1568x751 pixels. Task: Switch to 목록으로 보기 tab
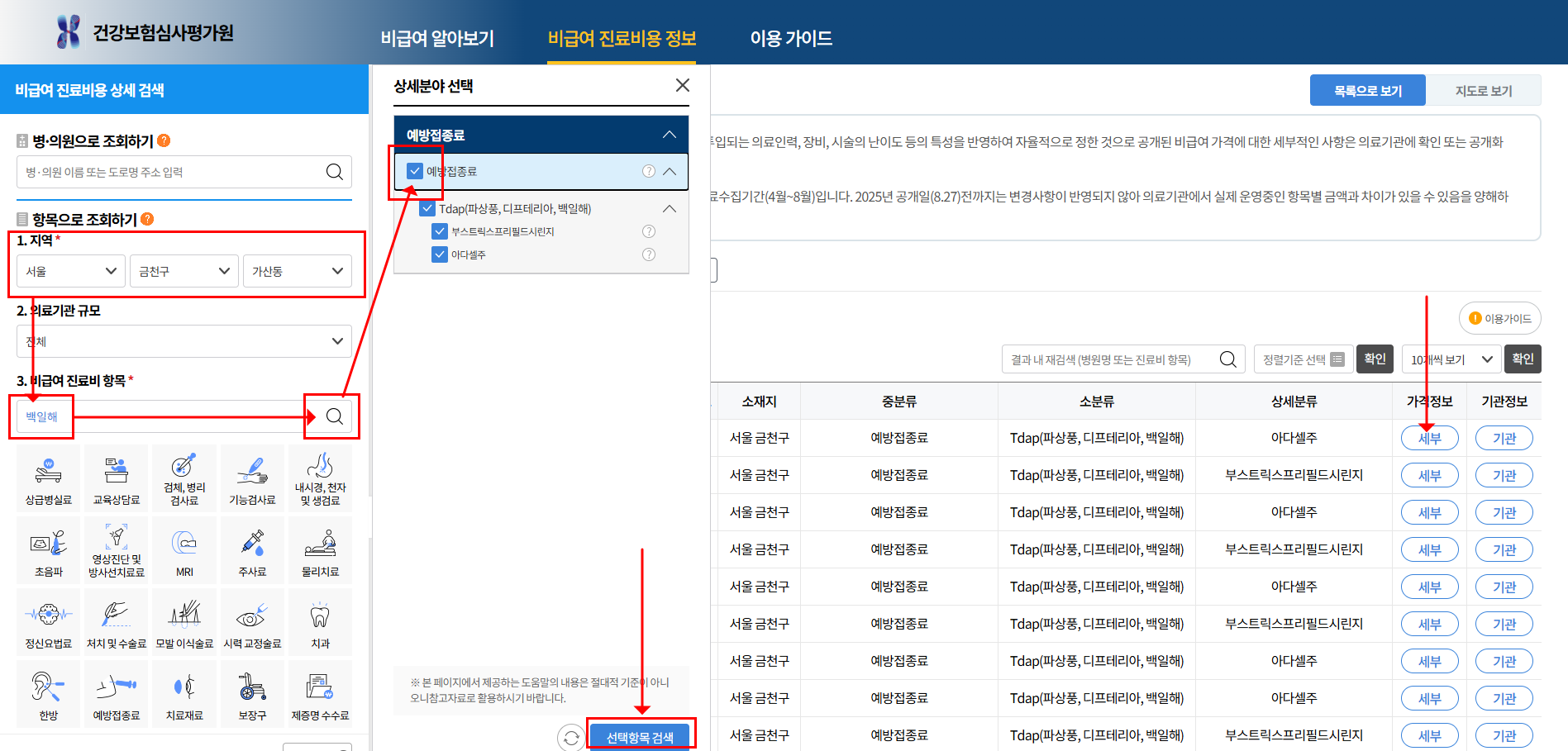[x=1368, y=90]
